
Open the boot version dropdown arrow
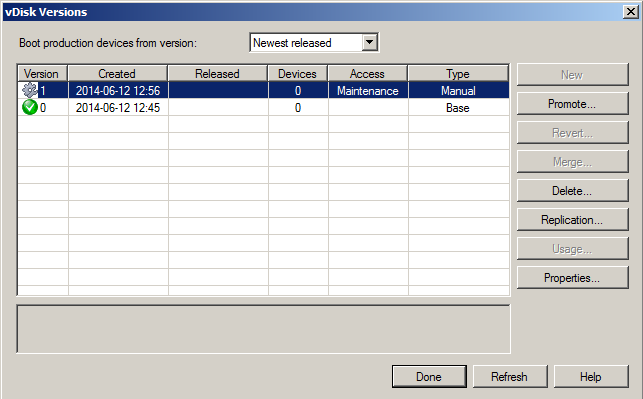pos(369,42)
